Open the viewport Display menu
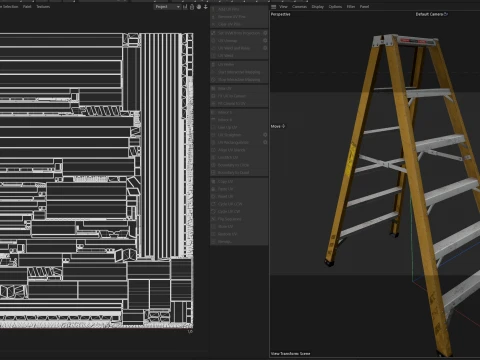 [318, 7]
